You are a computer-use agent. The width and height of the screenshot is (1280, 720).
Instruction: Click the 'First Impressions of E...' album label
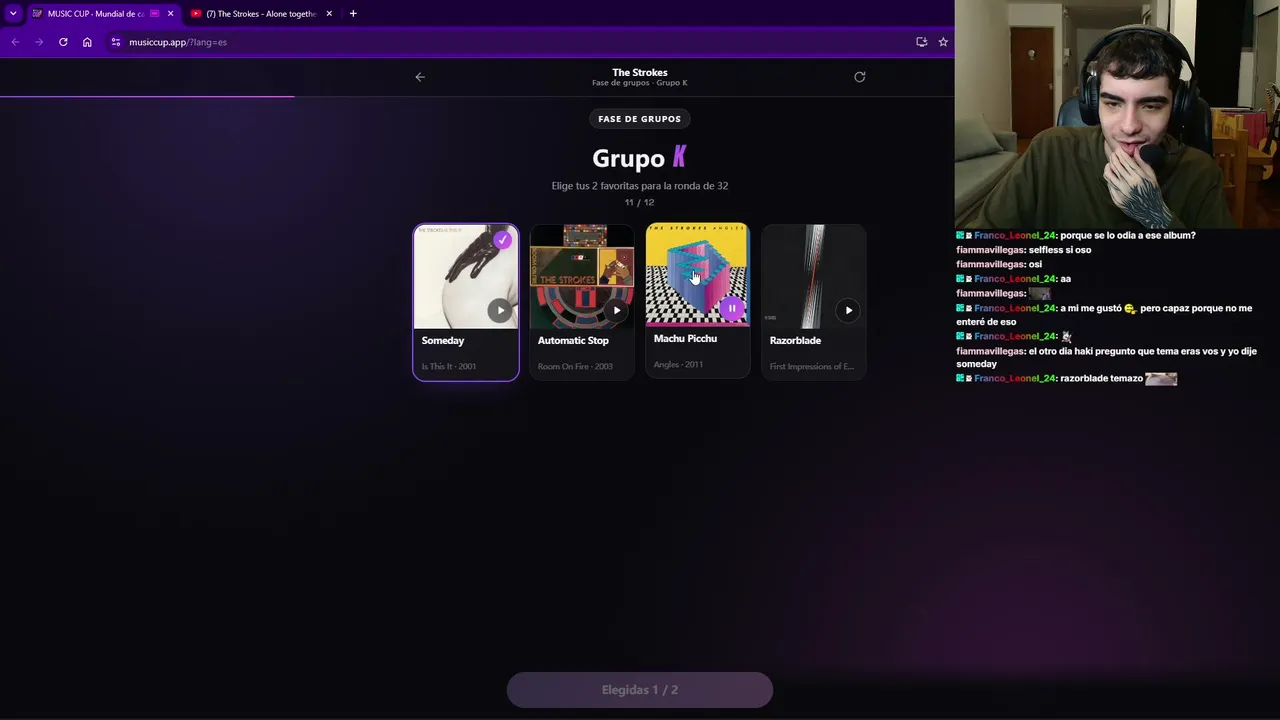point(811,367)
